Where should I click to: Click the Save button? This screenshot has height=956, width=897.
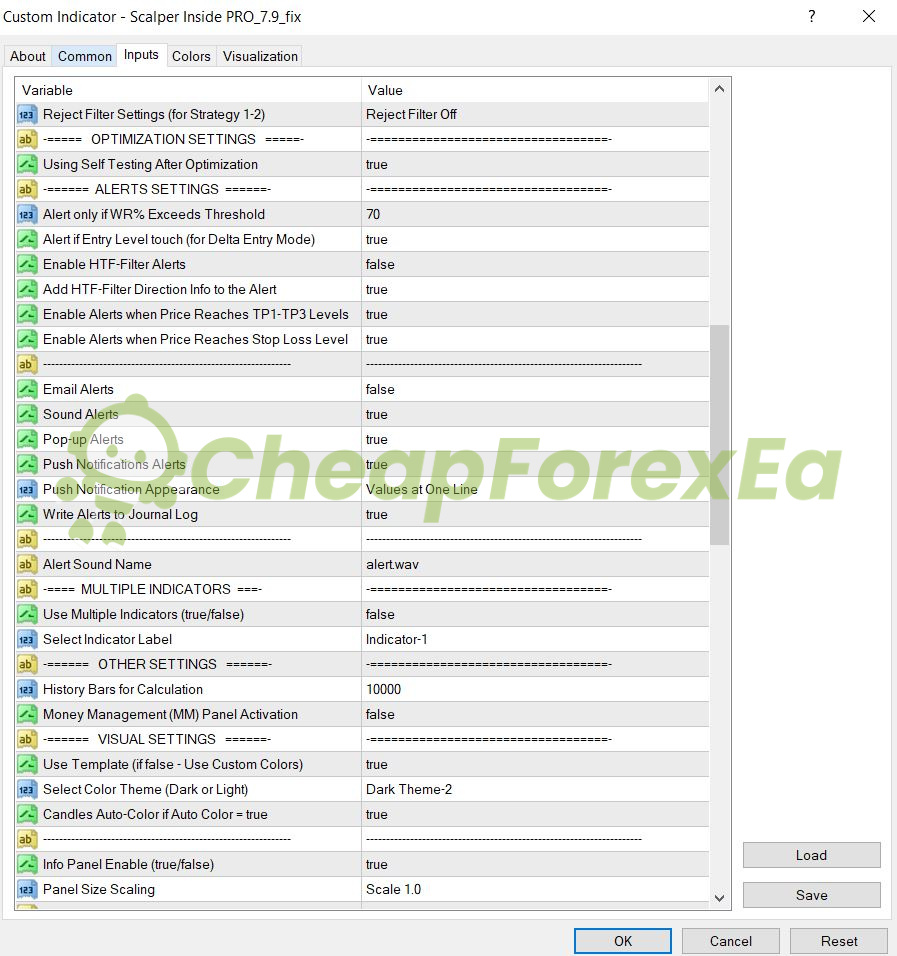[x=812, y=895]
